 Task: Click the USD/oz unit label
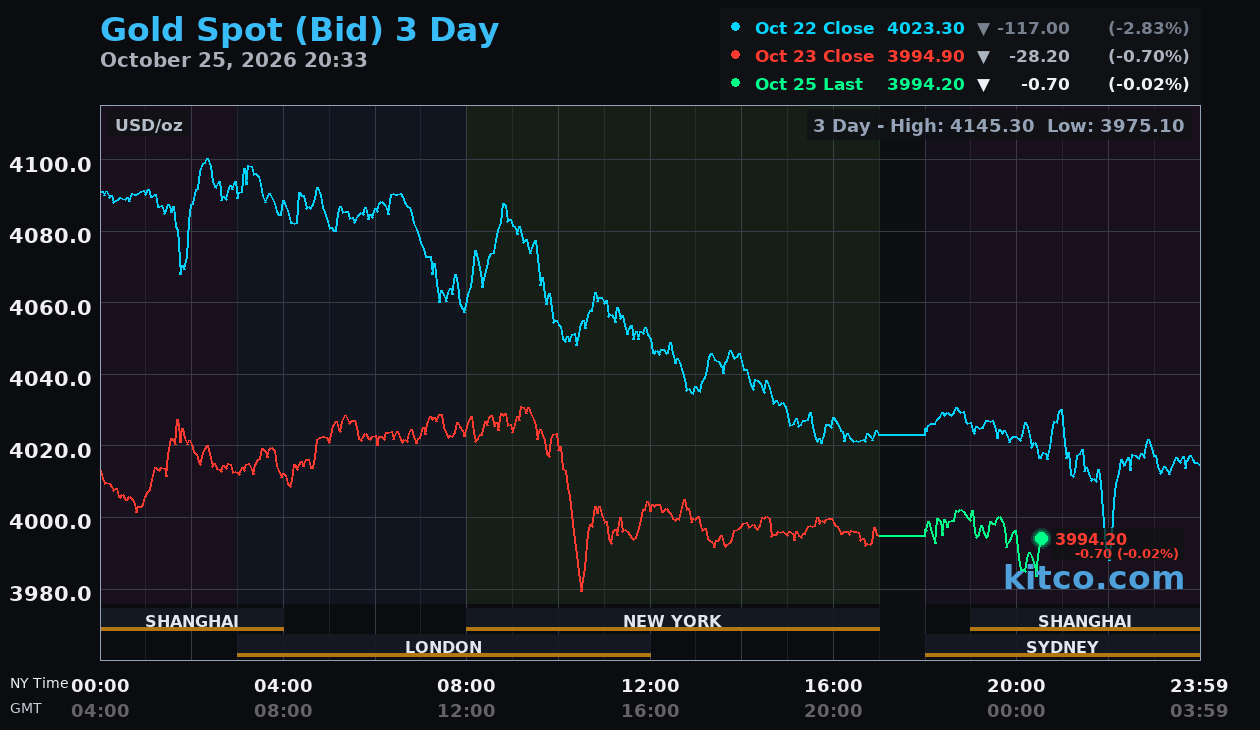(x=149, y=125)
